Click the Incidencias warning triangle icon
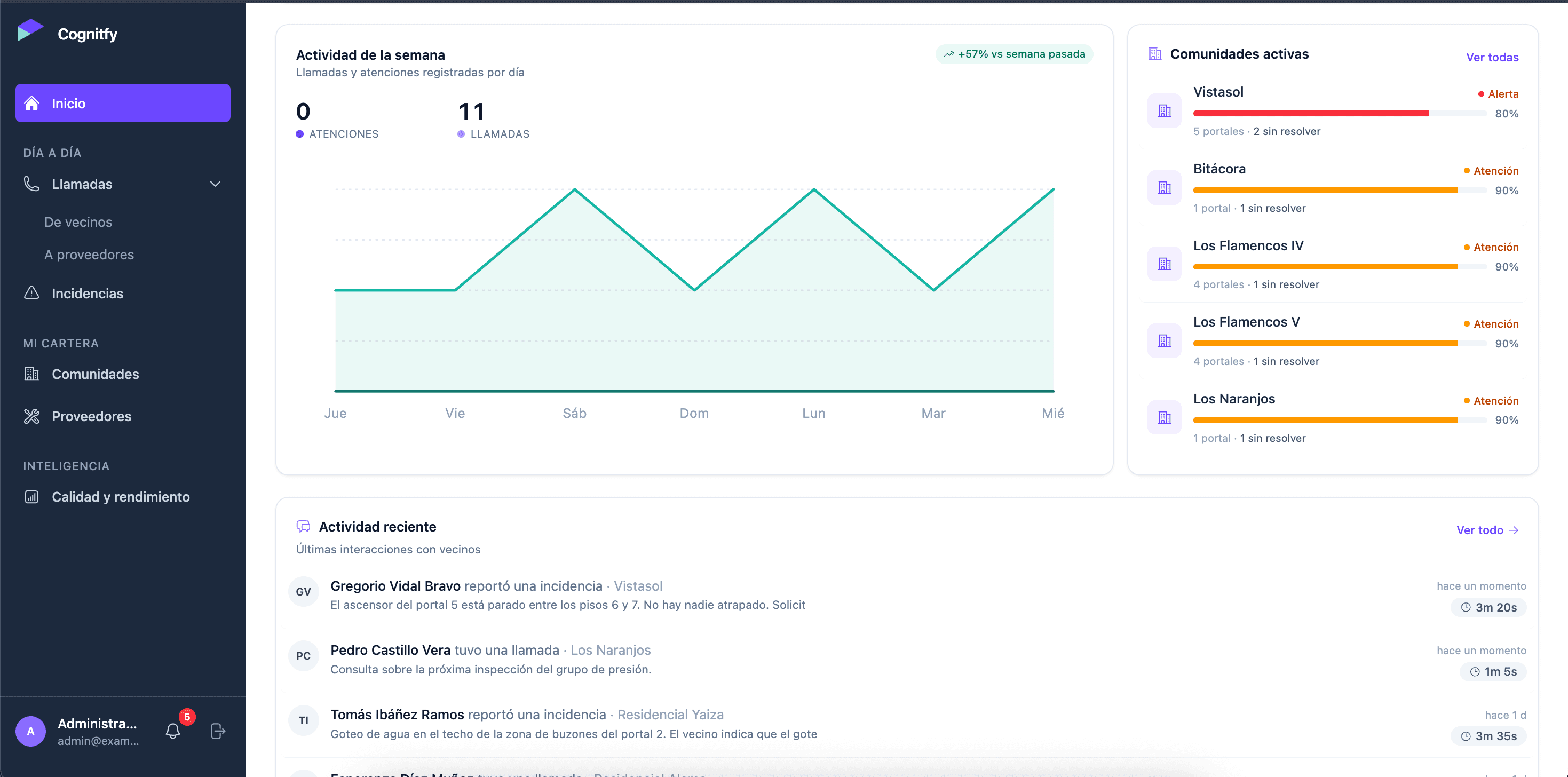Screen dimensions: 1568x777 [31, 294]
